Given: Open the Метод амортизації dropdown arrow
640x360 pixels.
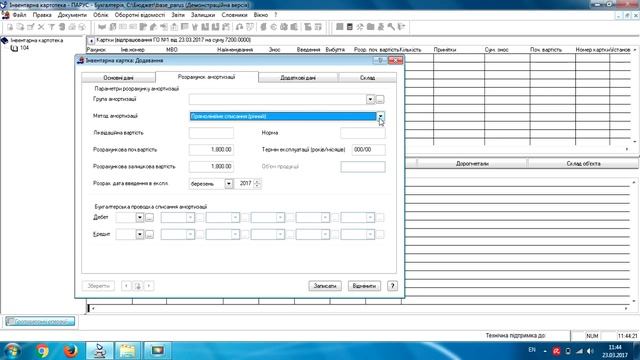Looking at the screenshot, I should 380,116.
